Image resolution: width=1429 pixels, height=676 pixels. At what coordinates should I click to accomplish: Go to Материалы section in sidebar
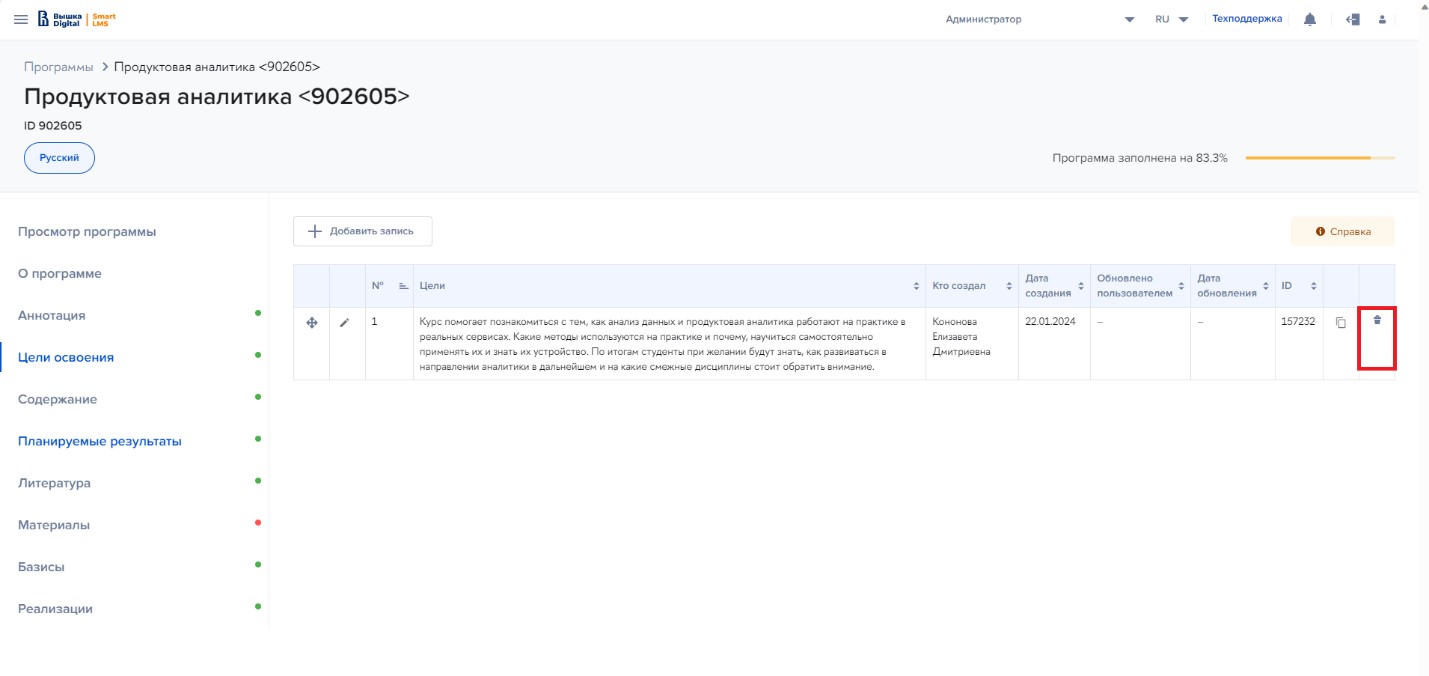tap(54, 525)
